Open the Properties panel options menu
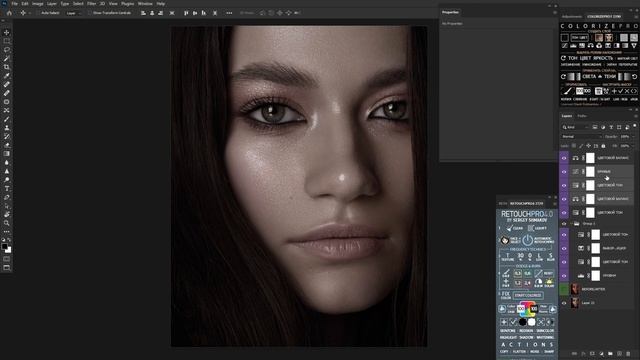 [555, 12]
